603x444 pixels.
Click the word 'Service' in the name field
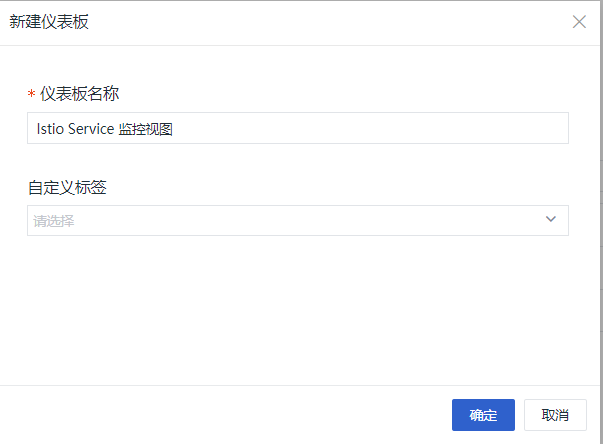tap(91, 129)
